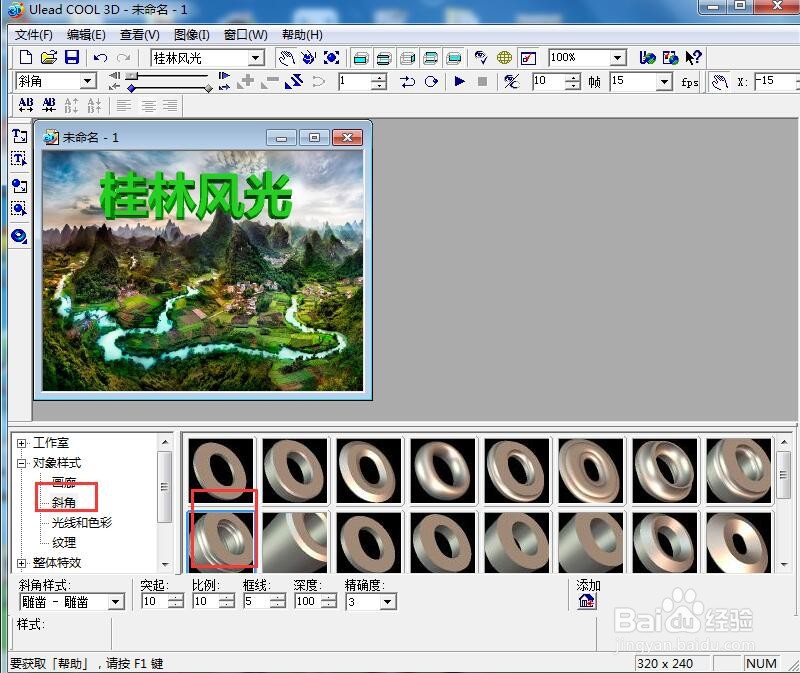The width and height of the screenshot is (800, 673).
Task: Open the zoom 100% dropdown
Action: tap(617, 58)
